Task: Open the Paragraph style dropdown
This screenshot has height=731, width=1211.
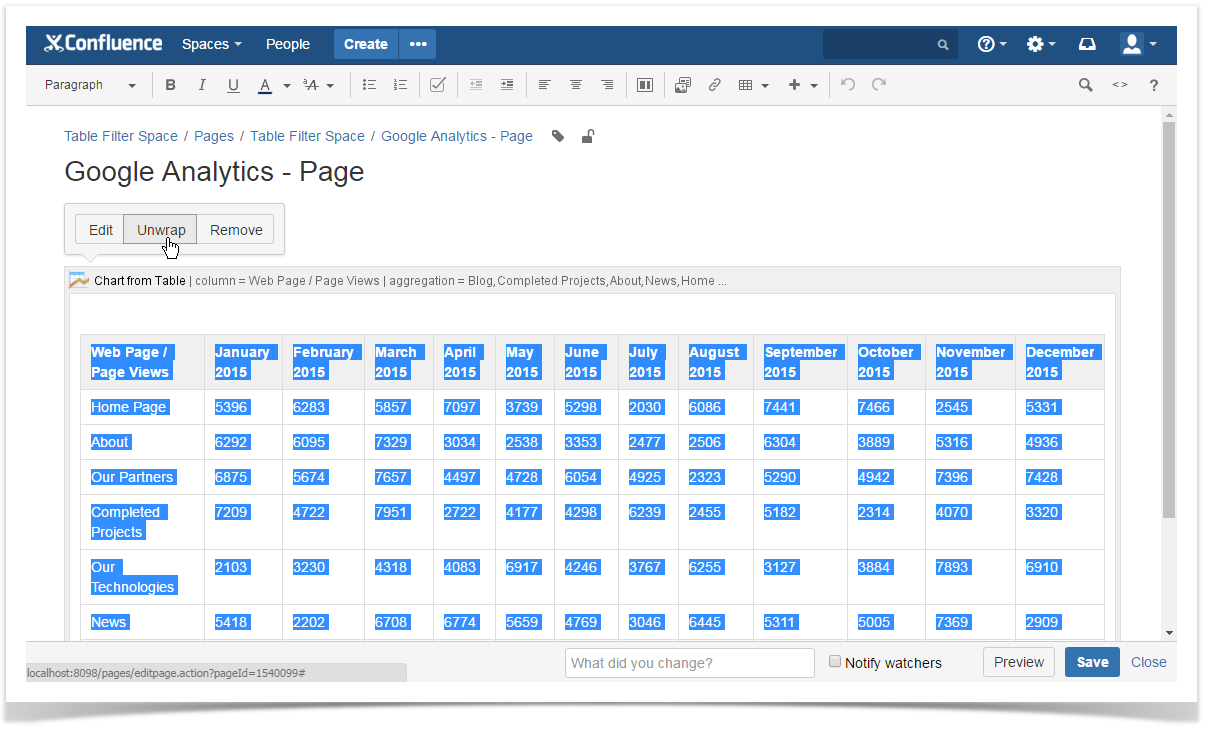Action: click(x=90, y=86)
